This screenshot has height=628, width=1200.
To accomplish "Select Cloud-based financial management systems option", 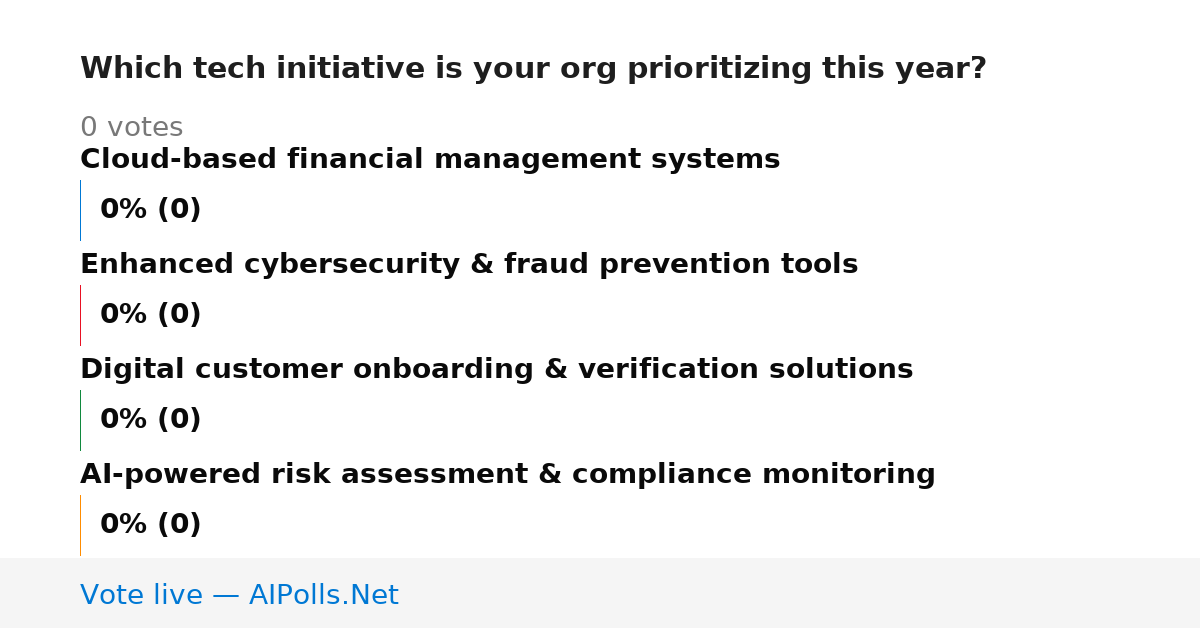I will coord(430,160).
